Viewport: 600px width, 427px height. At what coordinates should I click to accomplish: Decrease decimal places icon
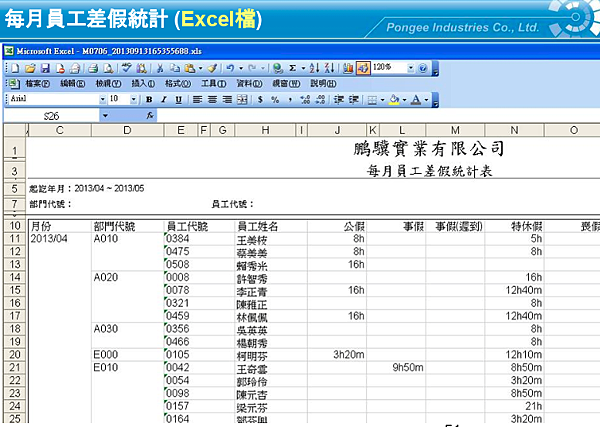[321, 100]
